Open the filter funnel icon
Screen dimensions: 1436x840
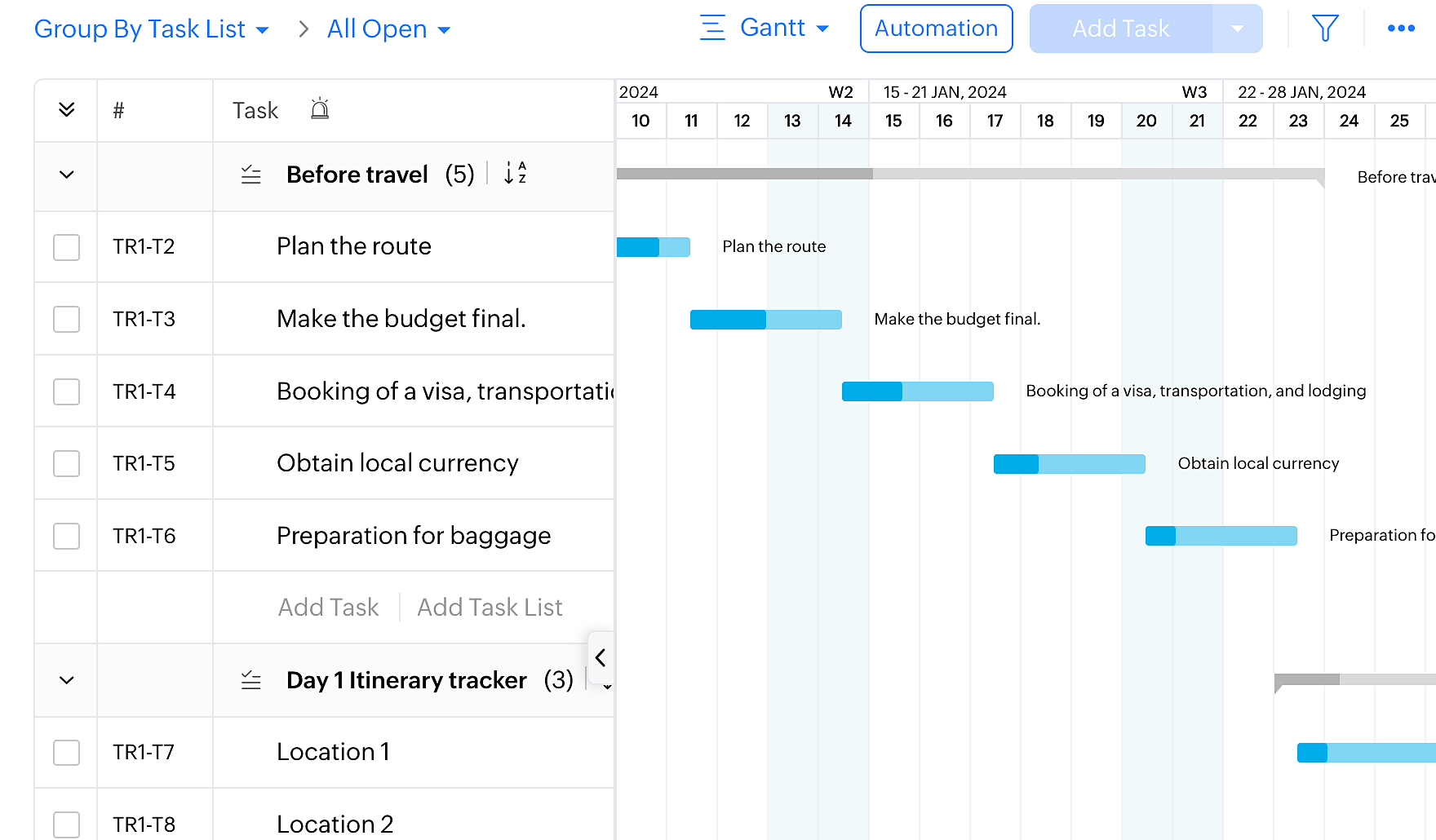(1325, 29)
